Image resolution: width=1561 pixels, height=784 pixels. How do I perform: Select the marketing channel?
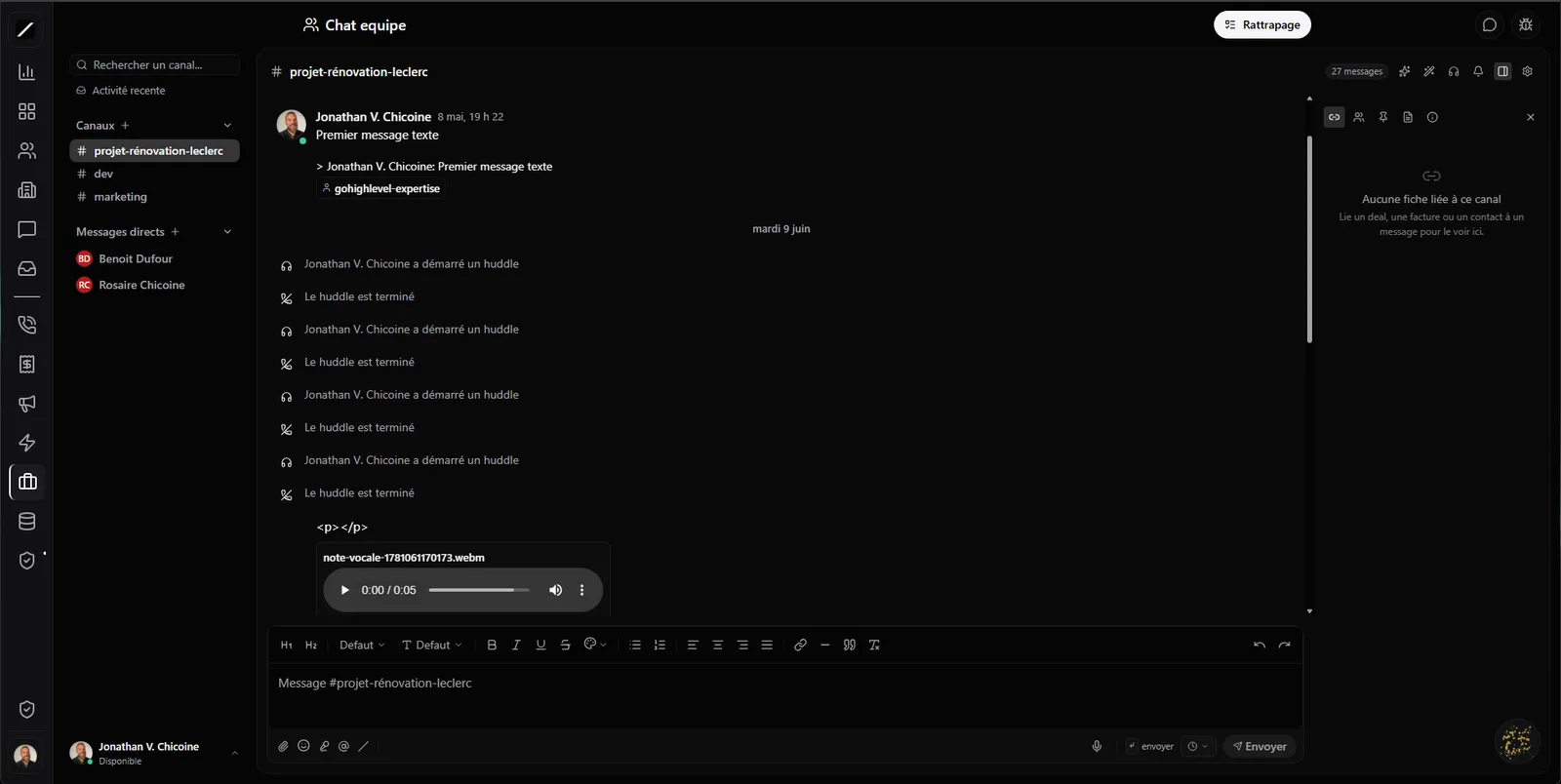pos(155,197)
